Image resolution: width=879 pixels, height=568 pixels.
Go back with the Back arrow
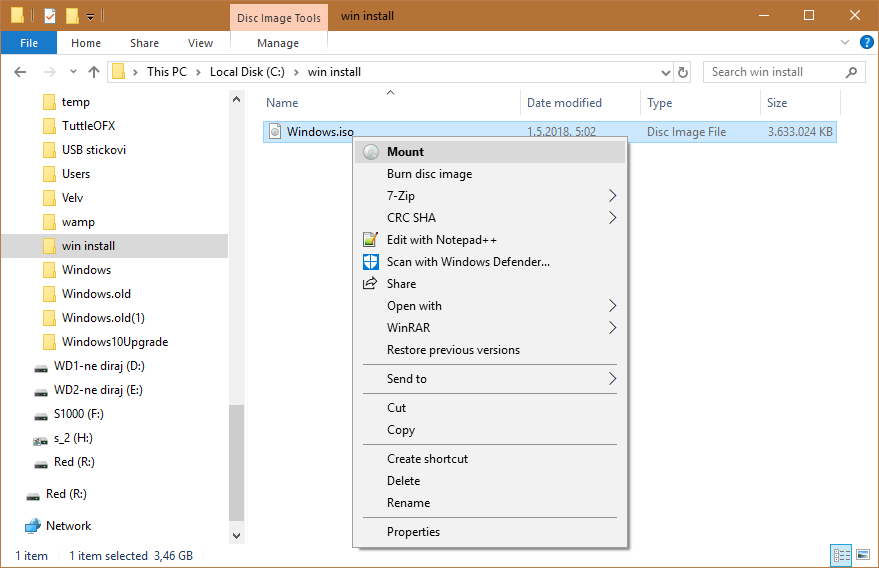20,72
